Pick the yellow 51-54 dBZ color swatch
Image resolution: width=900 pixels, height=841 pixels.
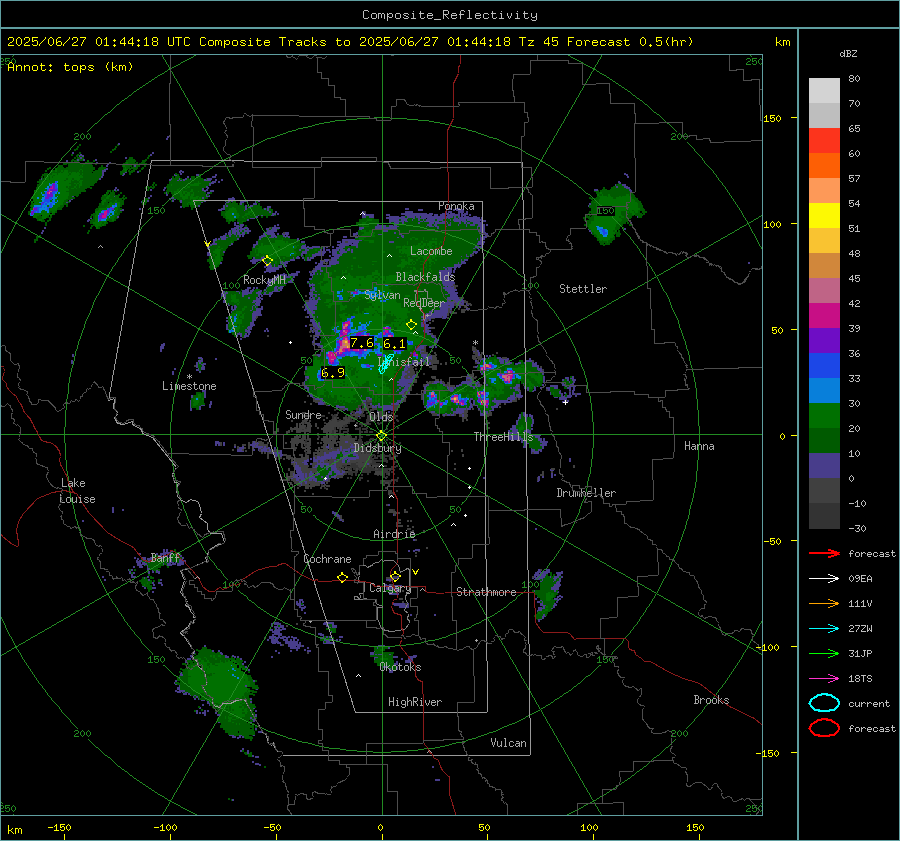point(824,215)
